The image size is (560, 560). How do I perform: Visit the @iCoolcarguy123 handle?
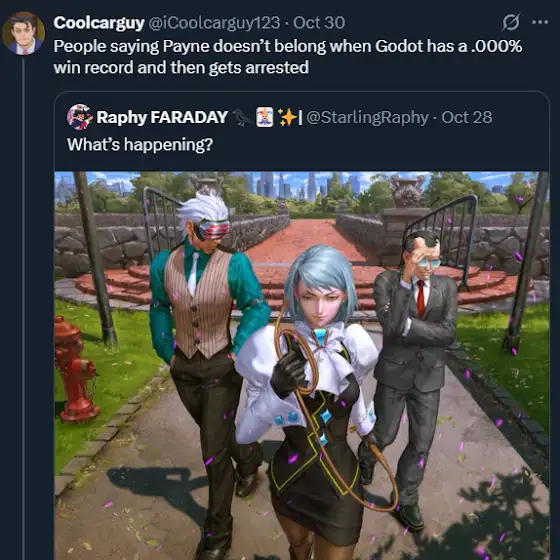214,23
